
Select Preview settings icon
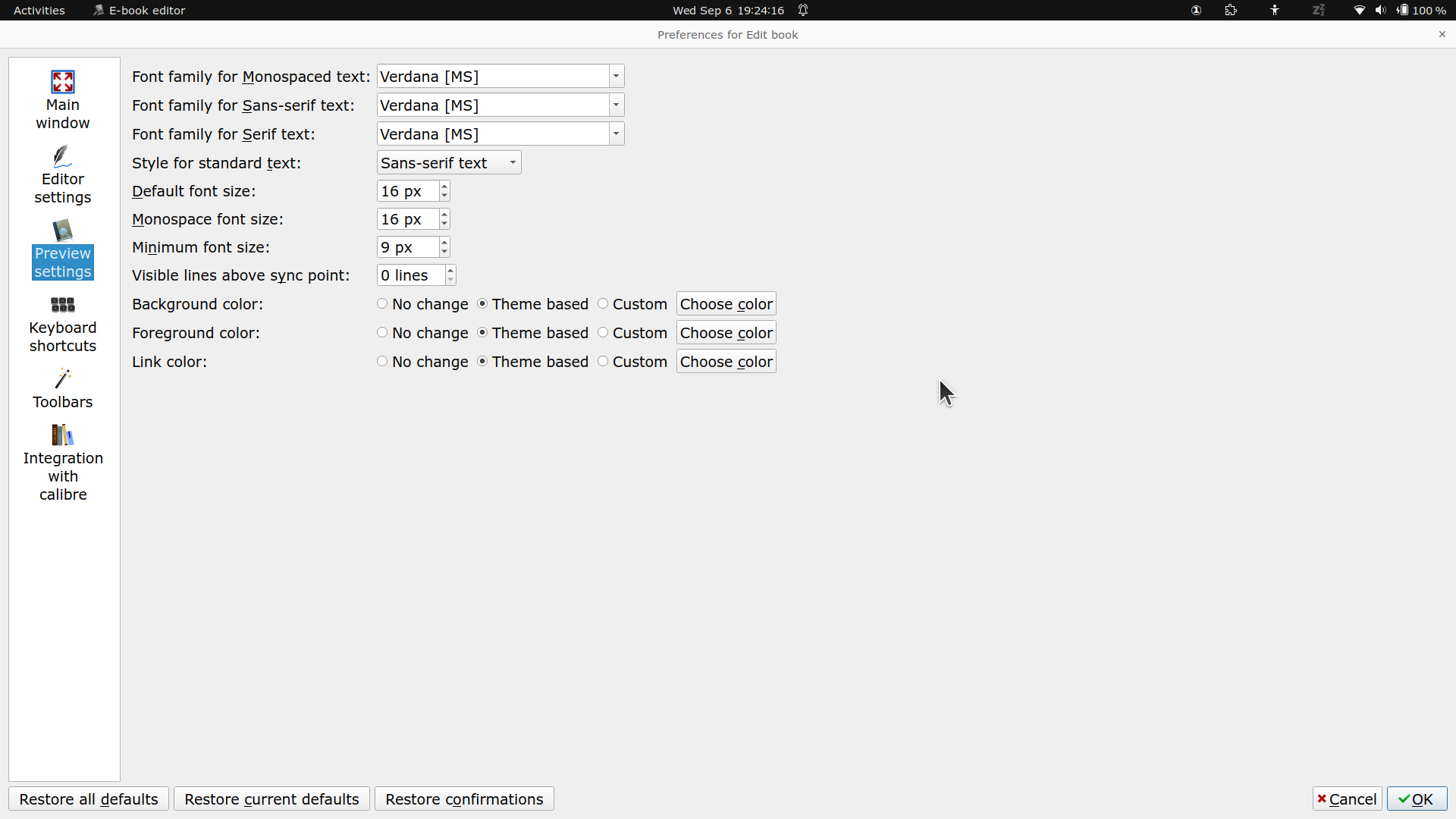(62, 231)
